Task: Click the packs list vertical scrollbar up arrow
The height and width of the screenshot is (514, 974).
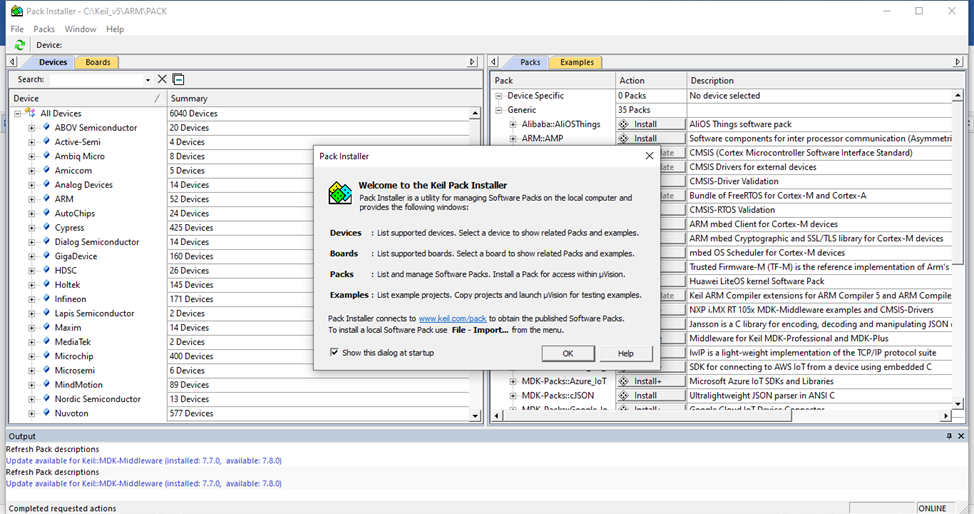Action: (957, 95)
